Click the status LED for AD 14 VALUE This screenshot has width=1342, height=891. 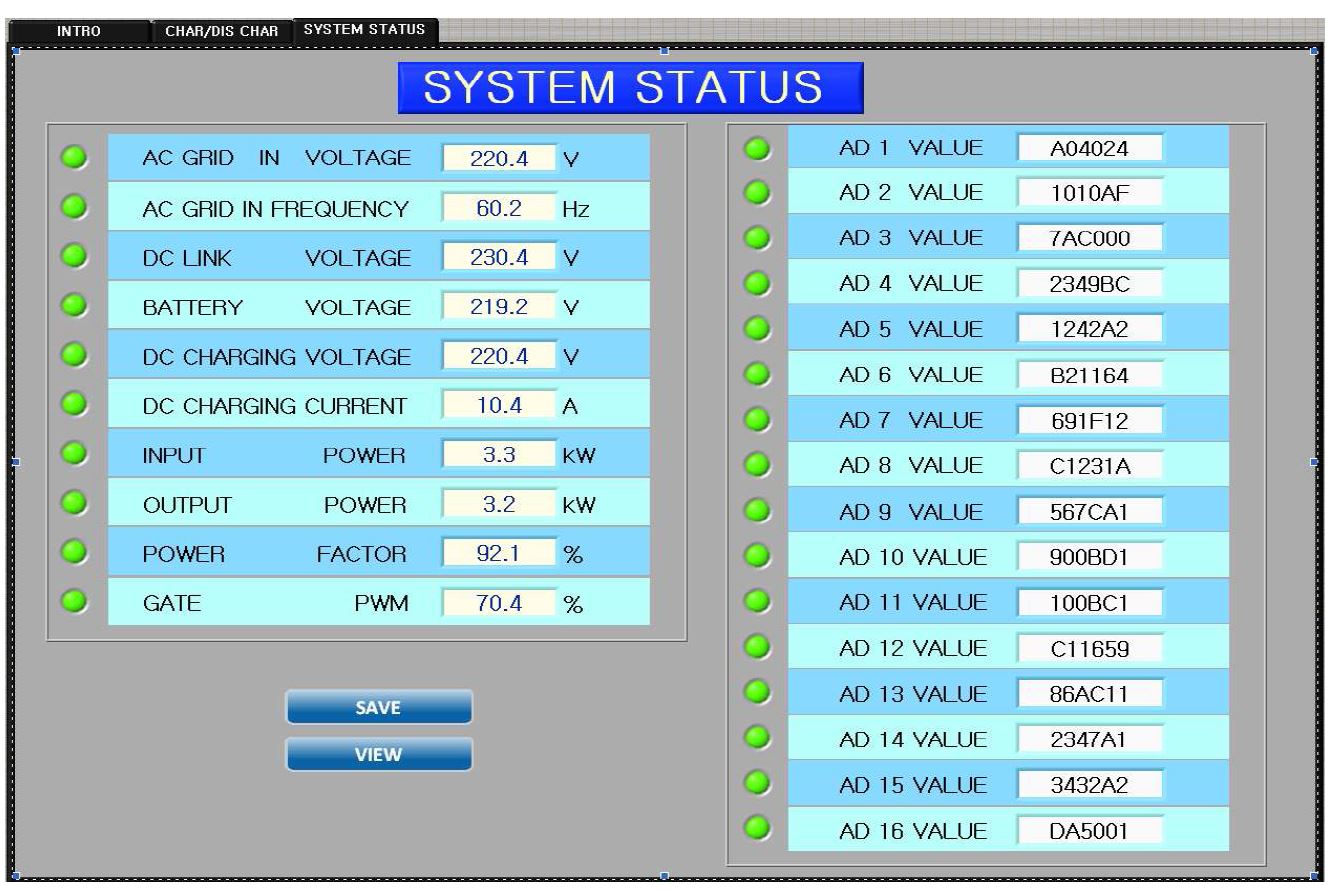(x=759, y=737)
